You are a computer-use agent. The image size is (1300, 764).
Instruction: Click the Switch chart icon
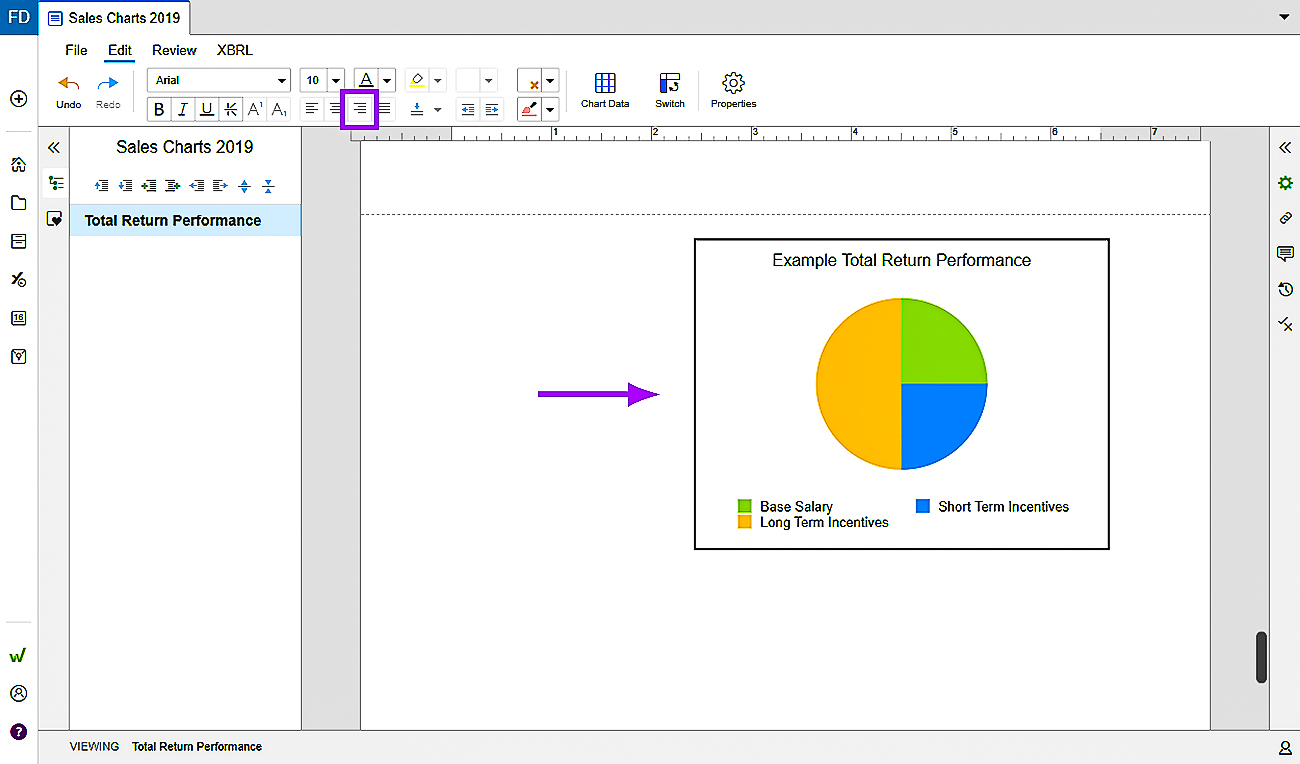pyautogui.click(x=669, y=89)
